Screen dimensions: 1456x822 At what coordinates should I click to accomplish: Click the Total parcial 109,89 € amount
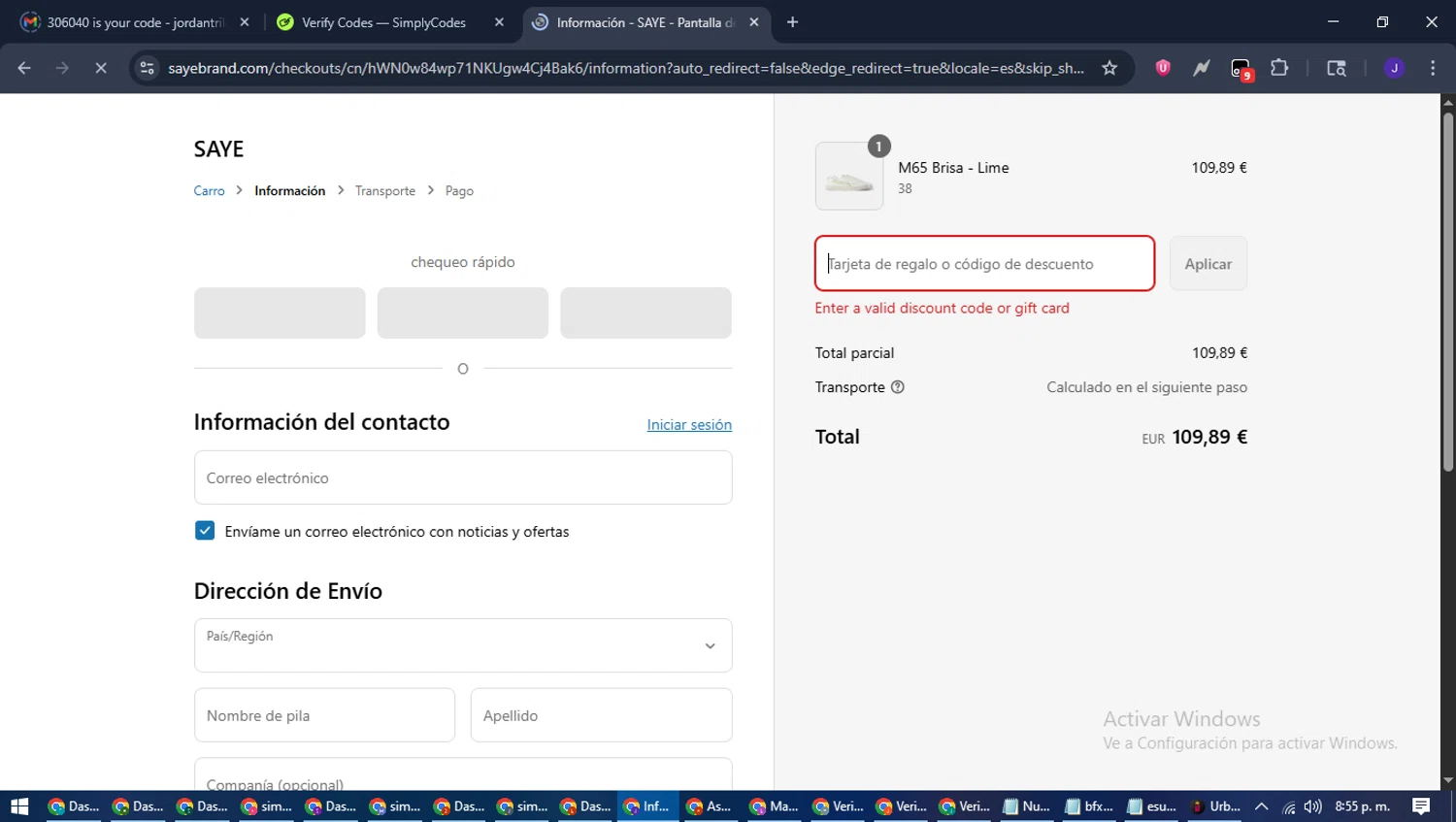[x=1220, y=352]
